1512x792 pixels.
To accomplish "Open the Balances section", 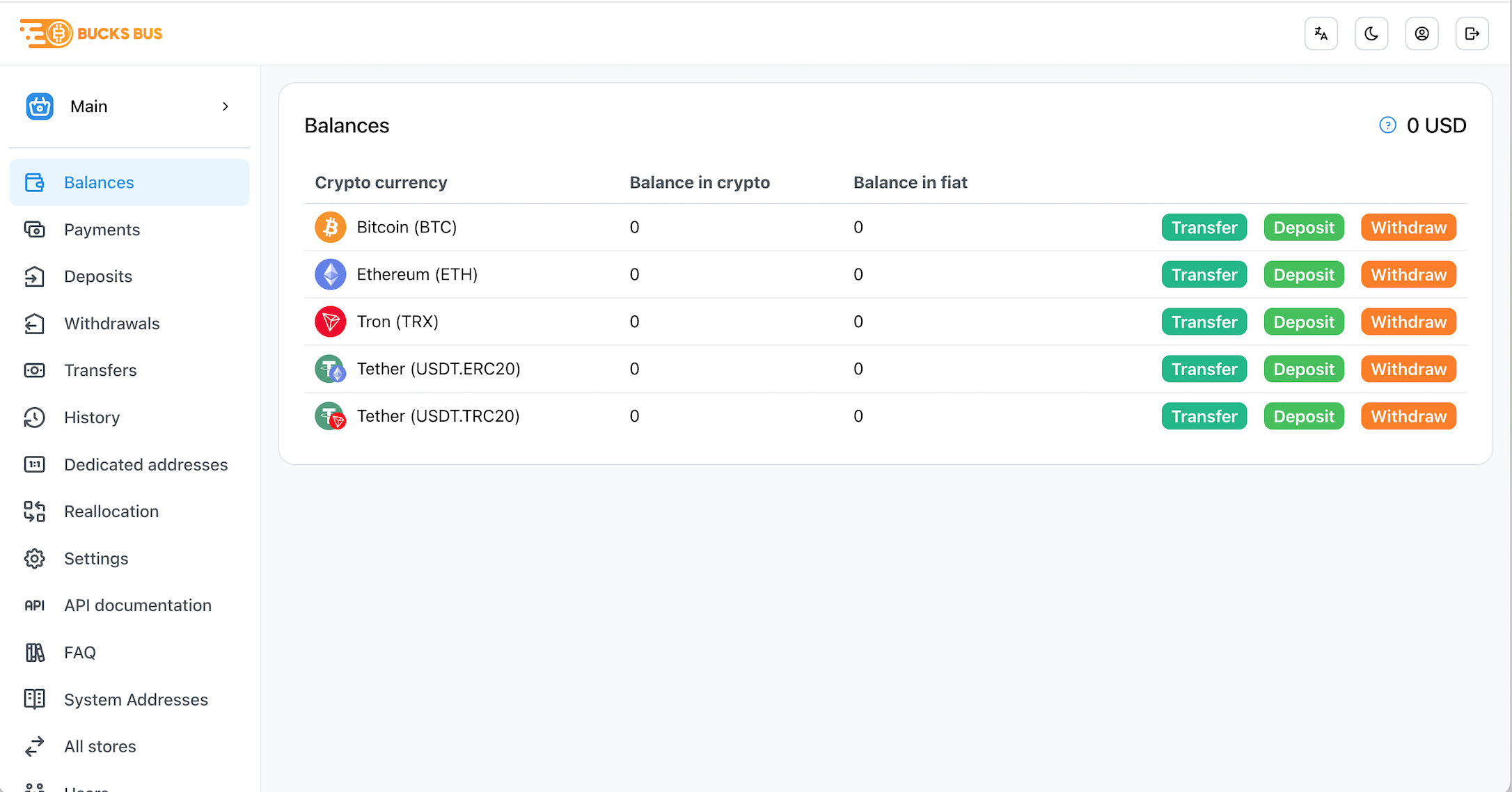I will 98,182.
